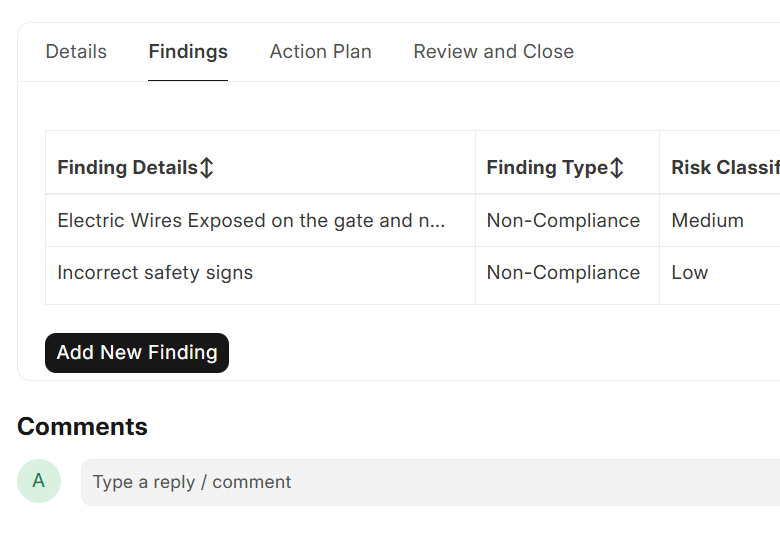The height and width of the screenshot is (550, 780).
Task: Sort by the Finding Details sort icon
Action: pyautogui.click(x=207, y=168)
